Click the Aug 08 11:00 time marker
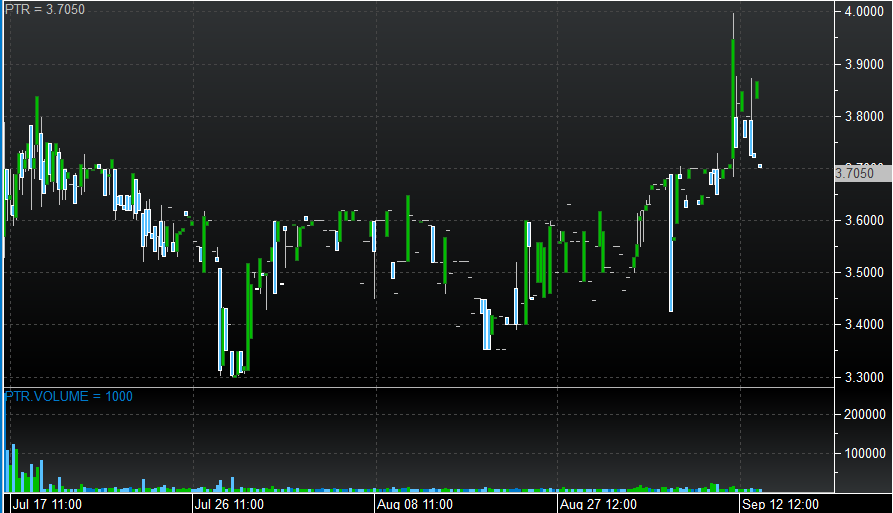 tap(415, 504)
